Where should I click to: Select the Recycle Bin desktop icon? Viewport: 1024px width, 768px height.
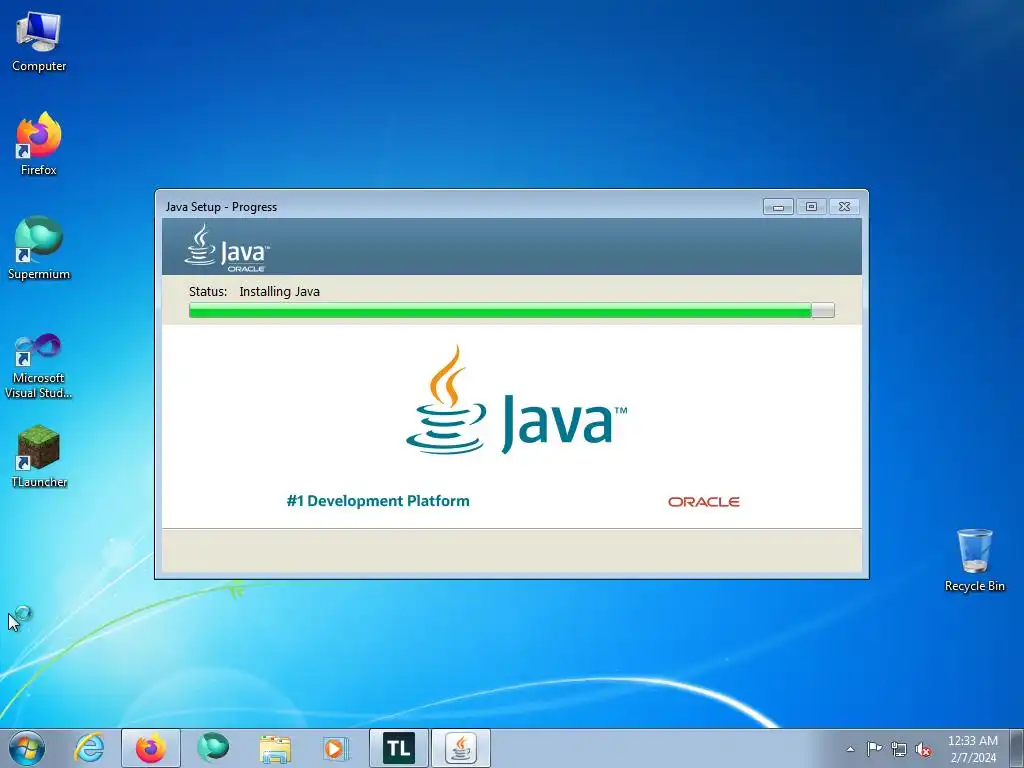tap(974, 560)
